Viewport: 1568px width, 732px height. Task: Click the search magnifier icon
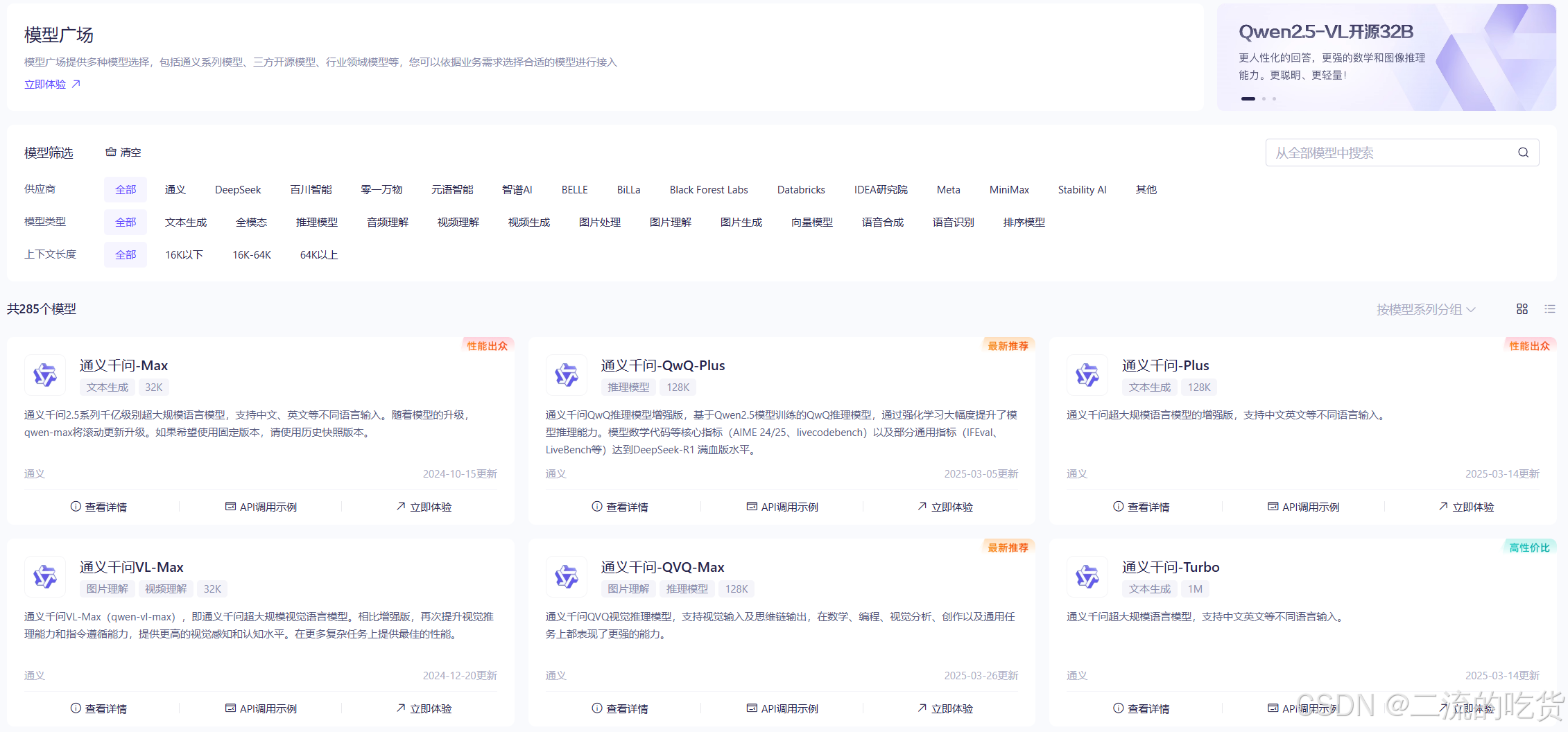[1523, 152]
